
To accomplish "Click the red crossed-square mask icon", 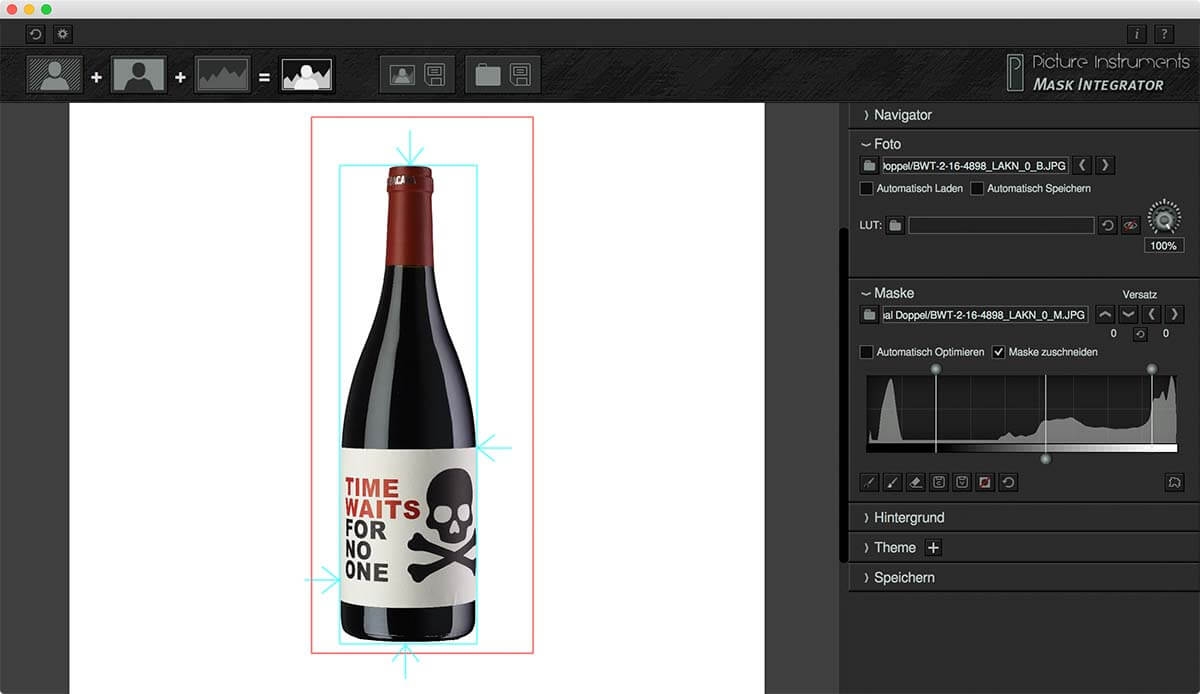I will click(x=985, y=482).
